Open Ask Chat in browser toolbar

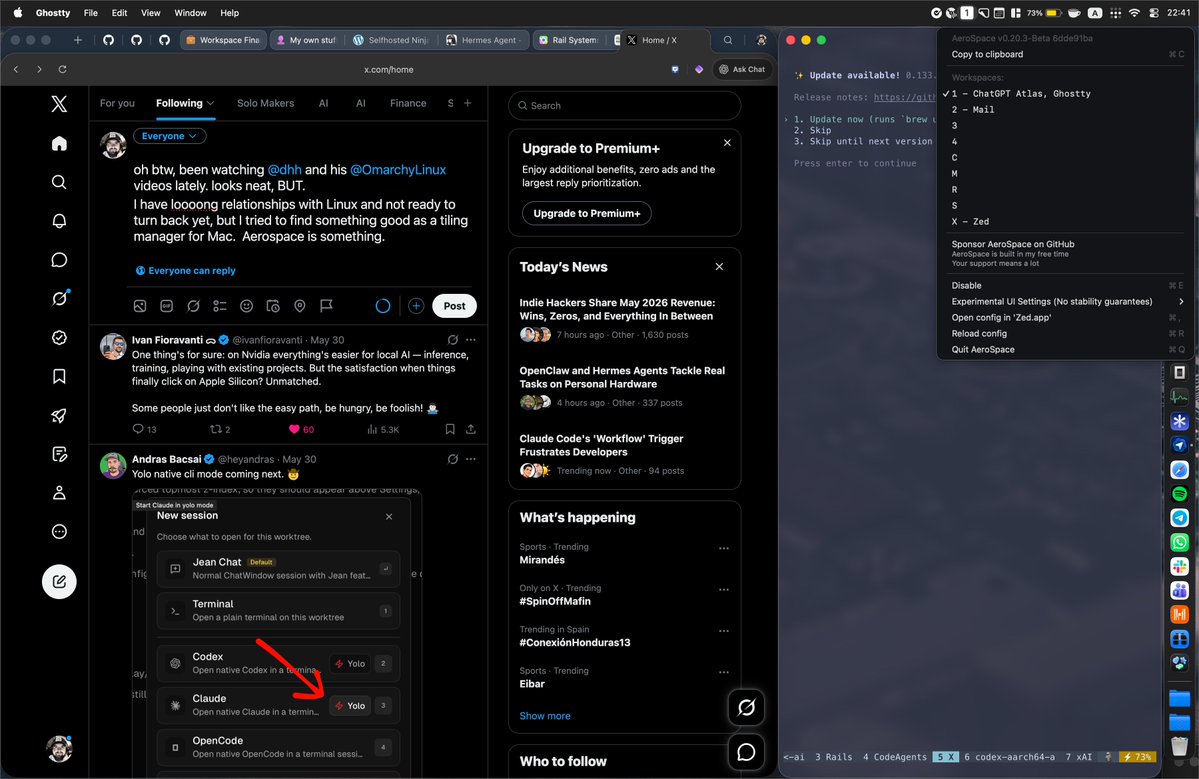pos(741,69)
